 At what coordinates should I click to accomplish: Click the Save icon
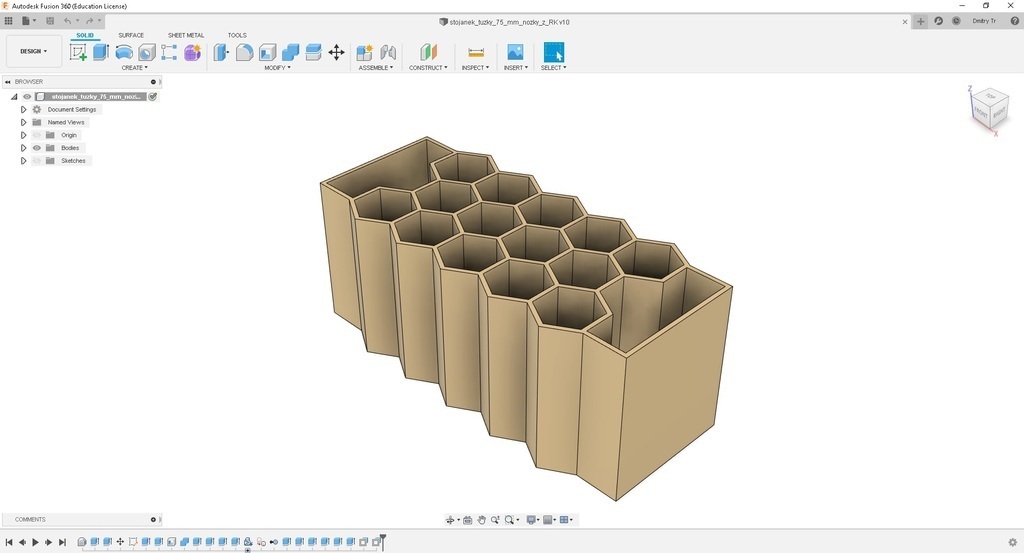50,21
